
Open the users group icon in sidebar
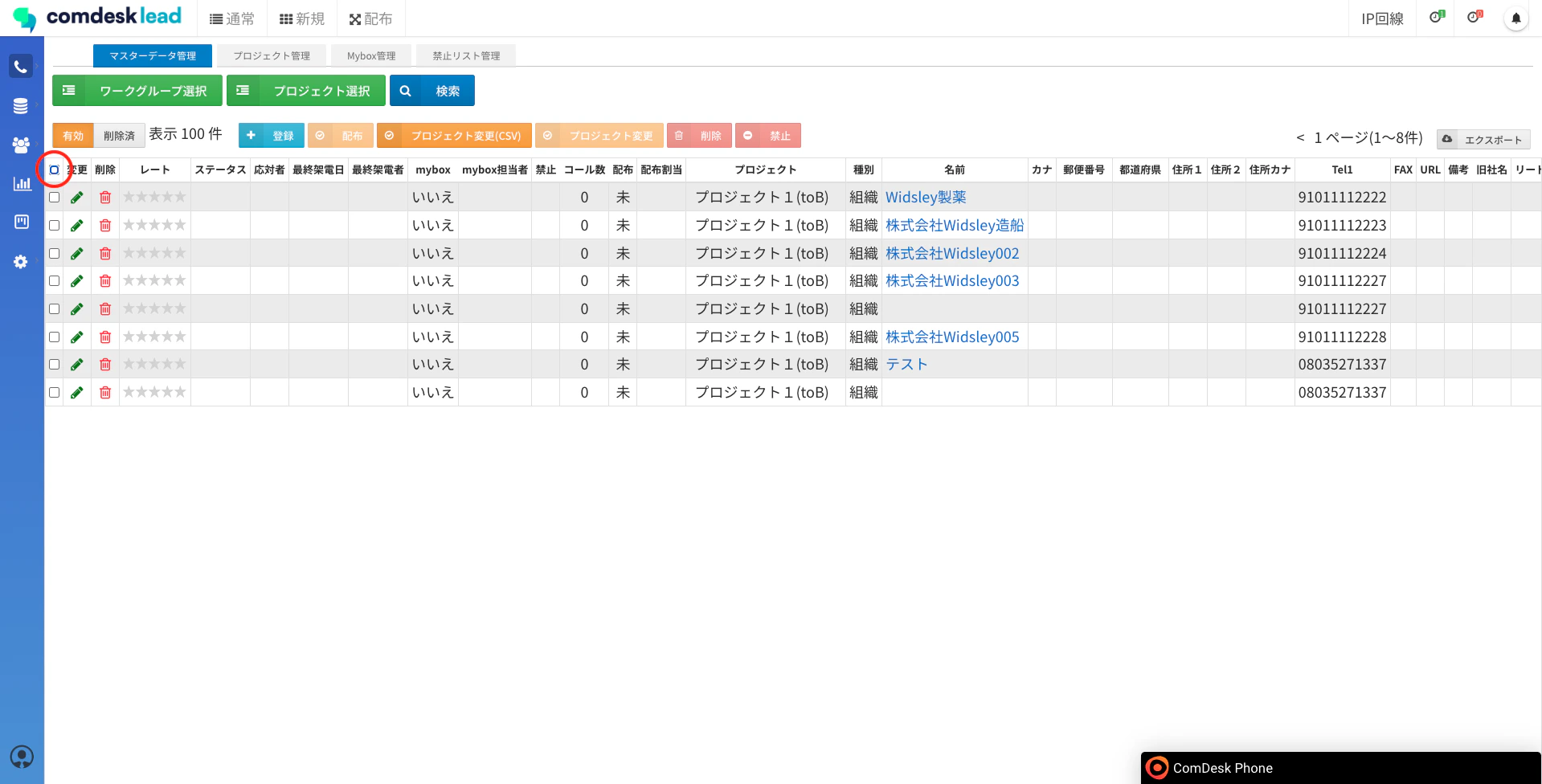(21, 145)
